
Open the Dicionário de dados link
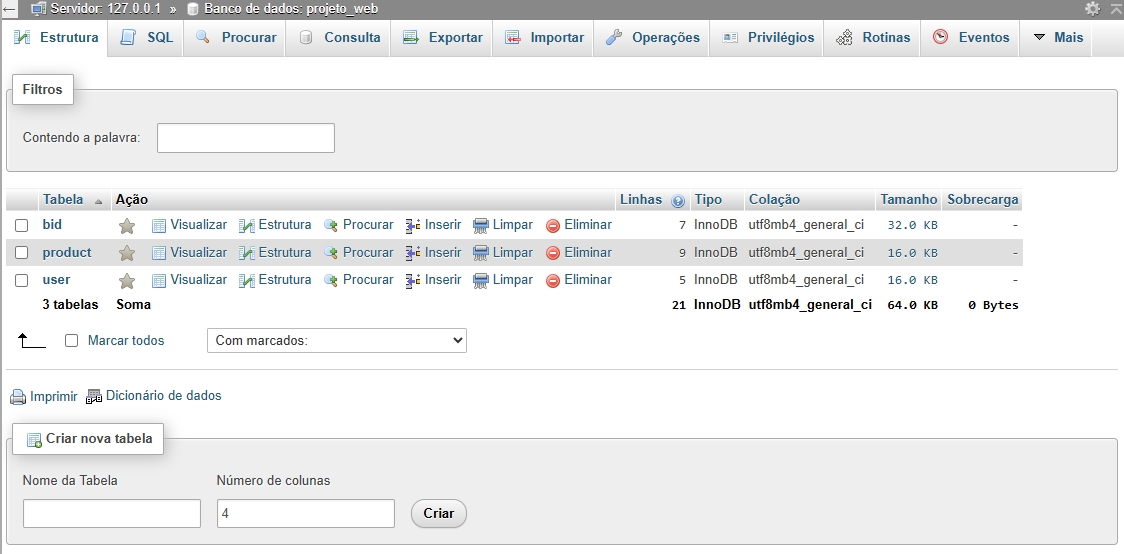tap(163, 396)
